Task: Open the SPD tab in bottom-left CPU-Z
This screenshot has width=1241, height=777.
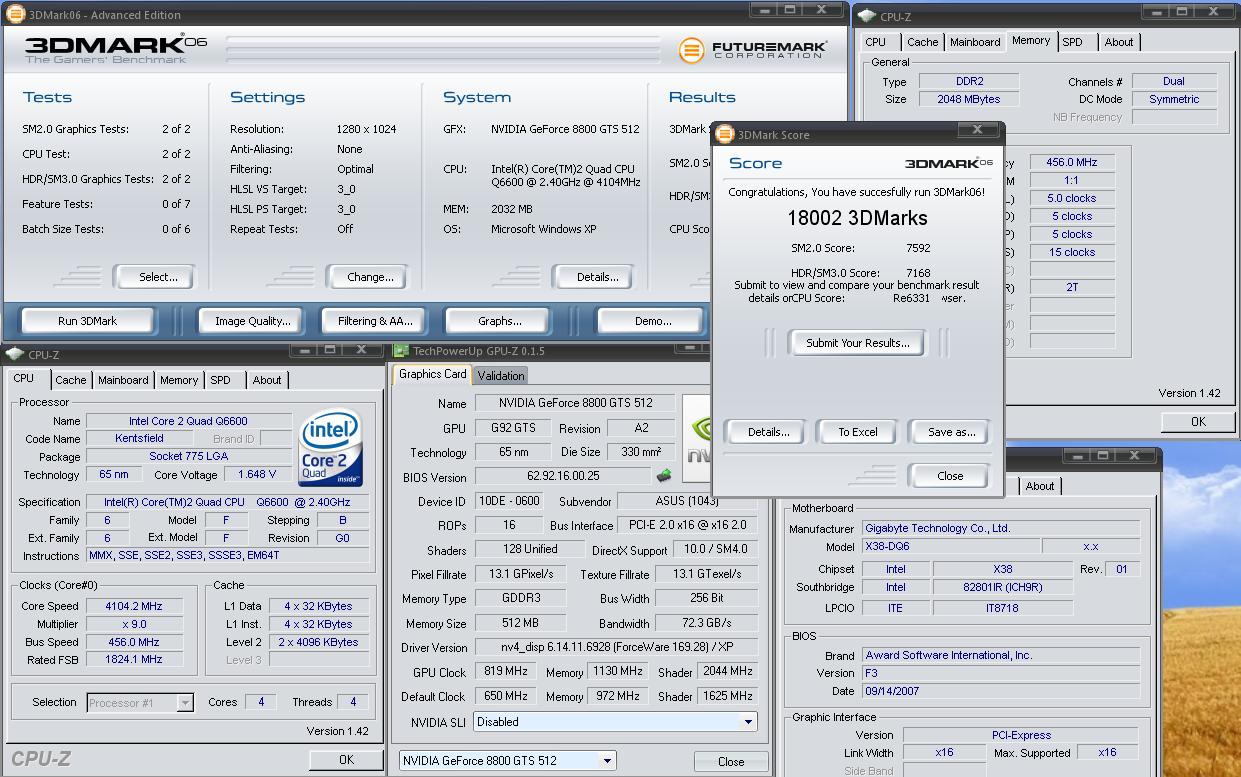Action: tap(221, 380)
